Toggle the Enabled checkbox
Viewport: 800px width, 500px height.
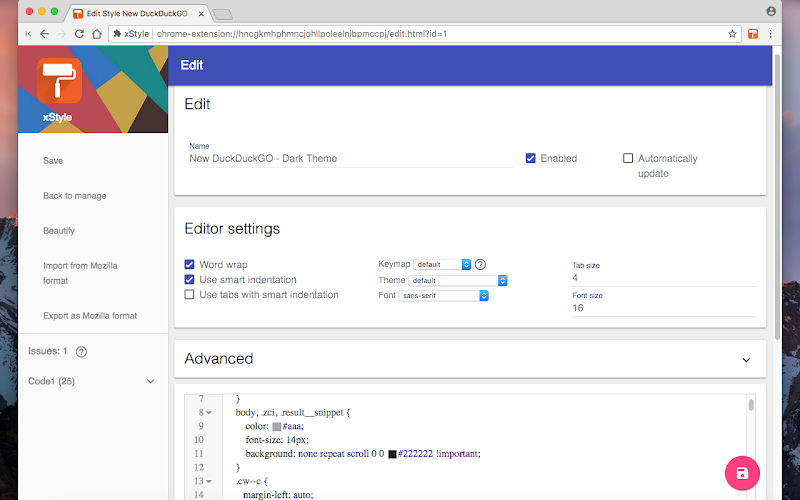click(x=531, y=158)
